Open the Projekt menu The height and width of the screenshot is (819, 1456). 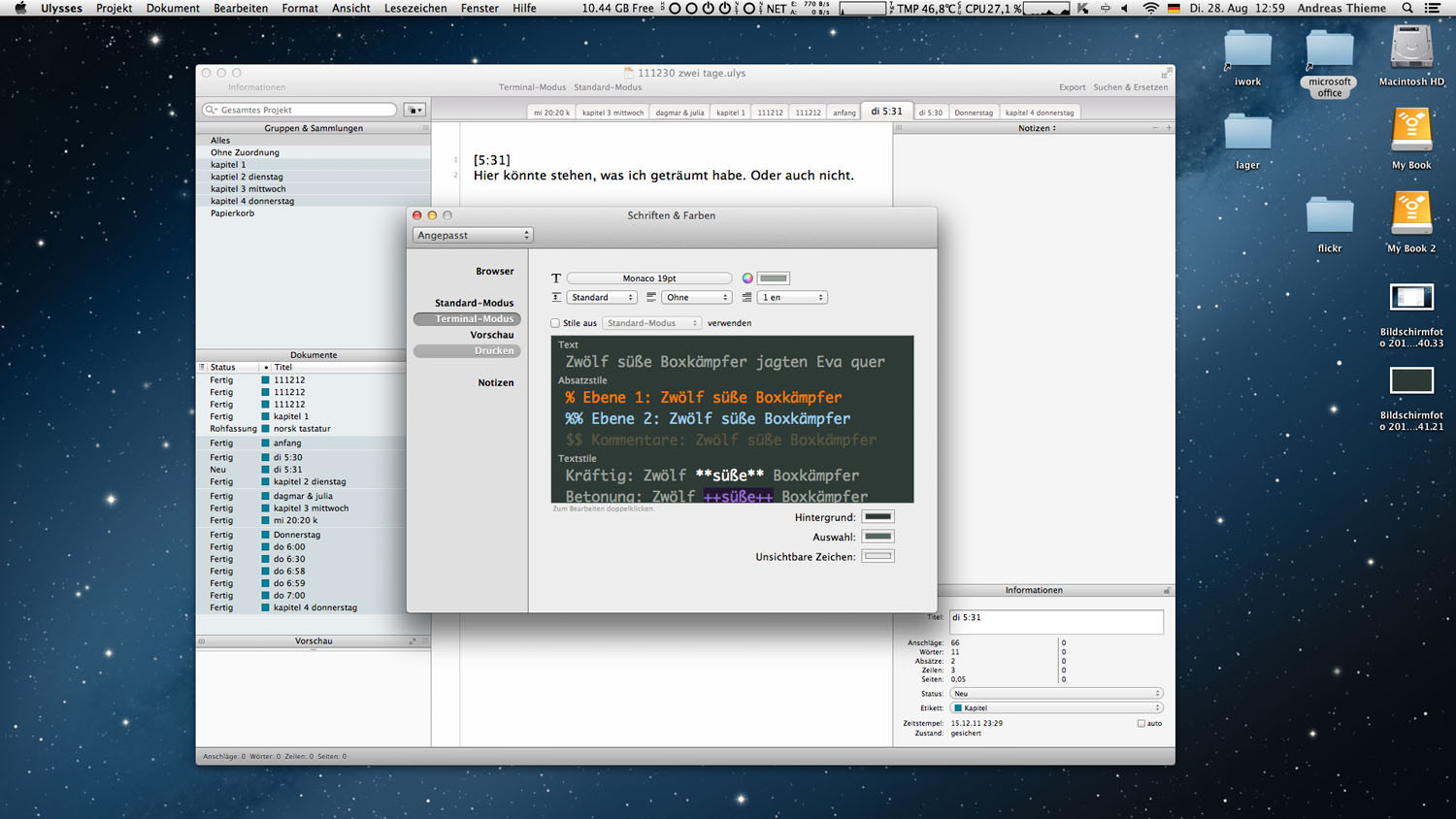tap(114, 8)
